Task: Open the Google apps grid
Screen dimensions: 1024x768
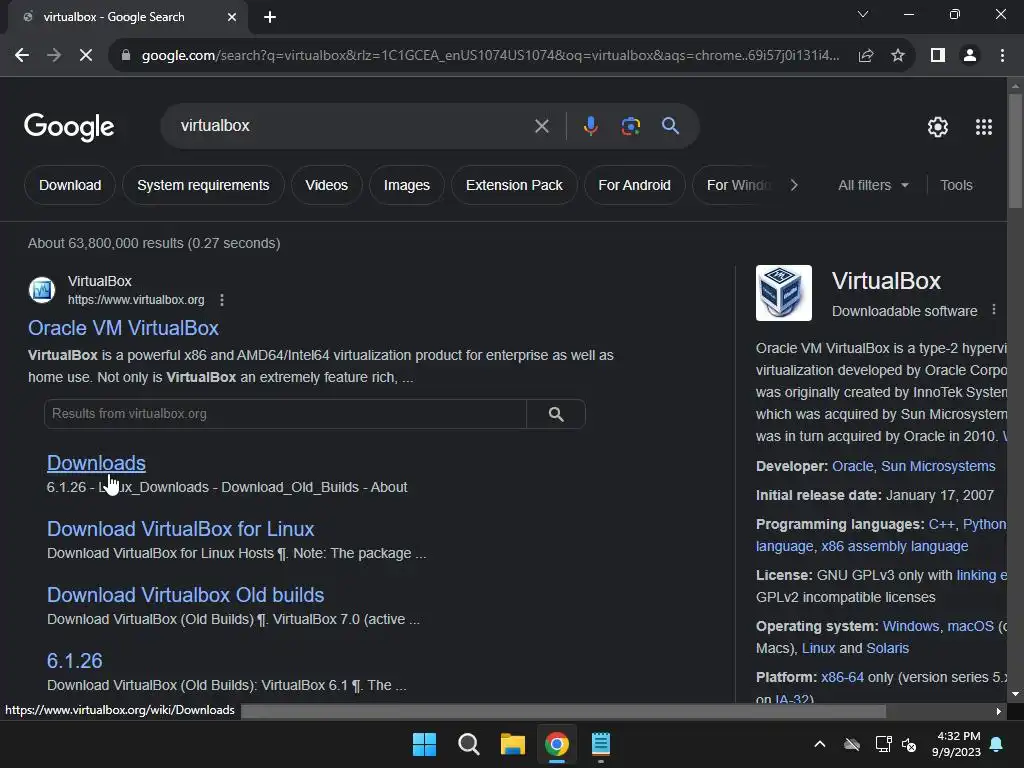Action: [x=984, y=127]
